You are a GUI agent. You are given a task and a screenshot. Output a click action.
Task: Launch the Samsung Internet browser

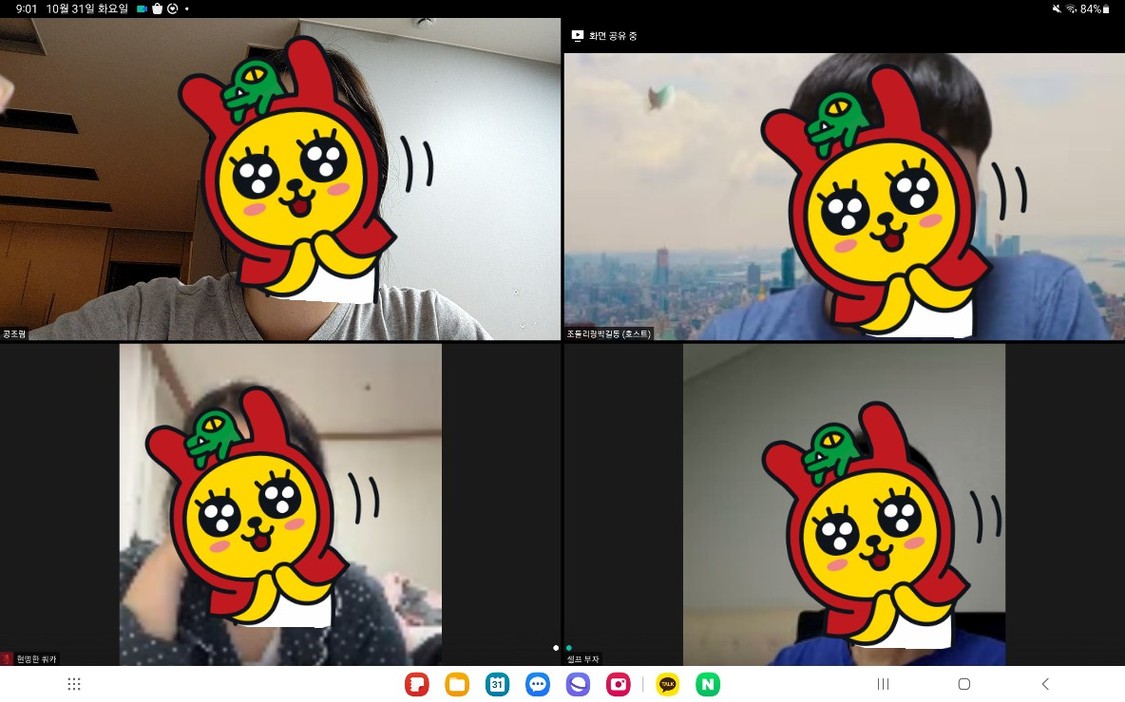click(578, 684)
